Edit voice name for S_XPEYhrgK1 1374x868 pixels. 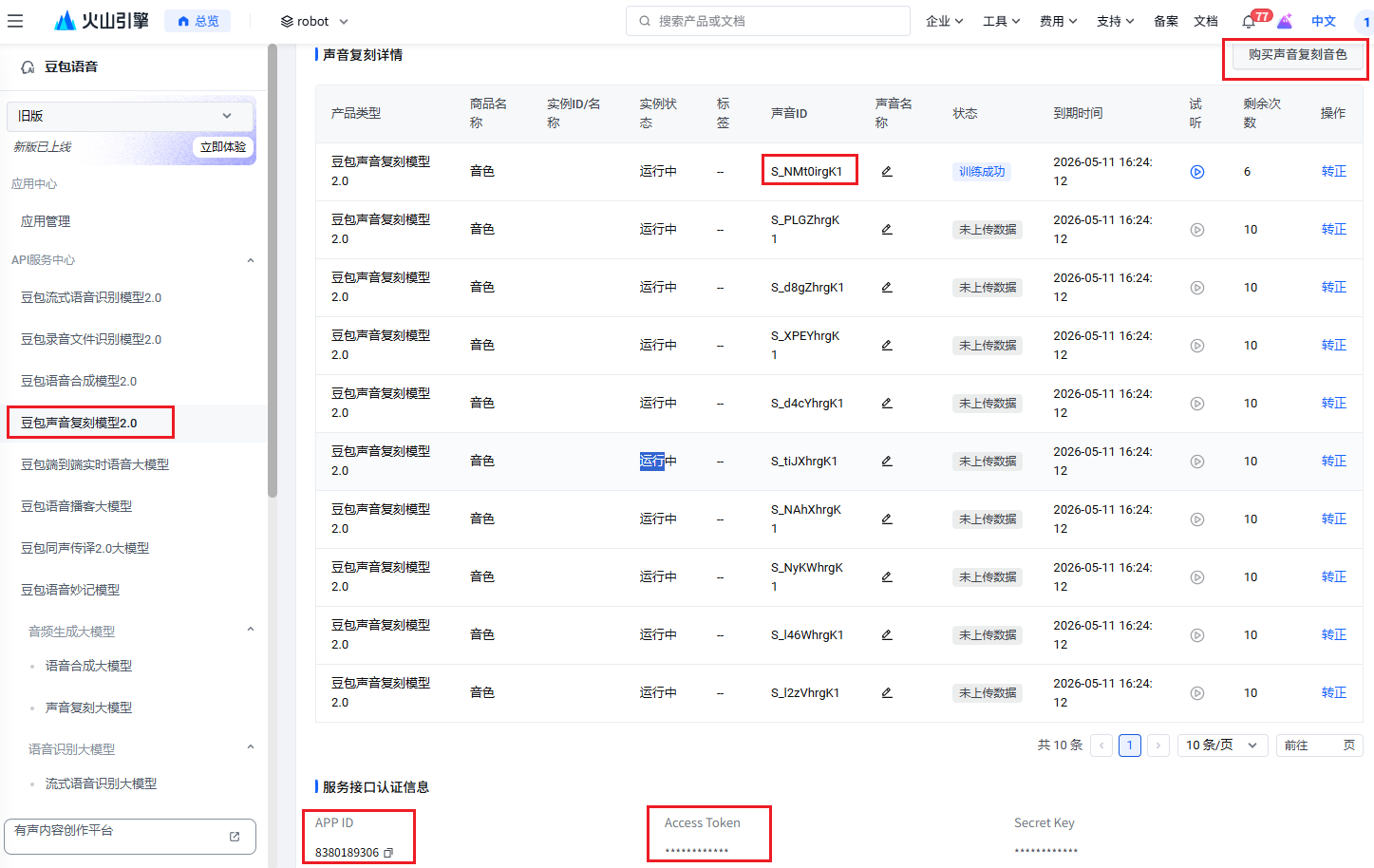tap(887, 346)
